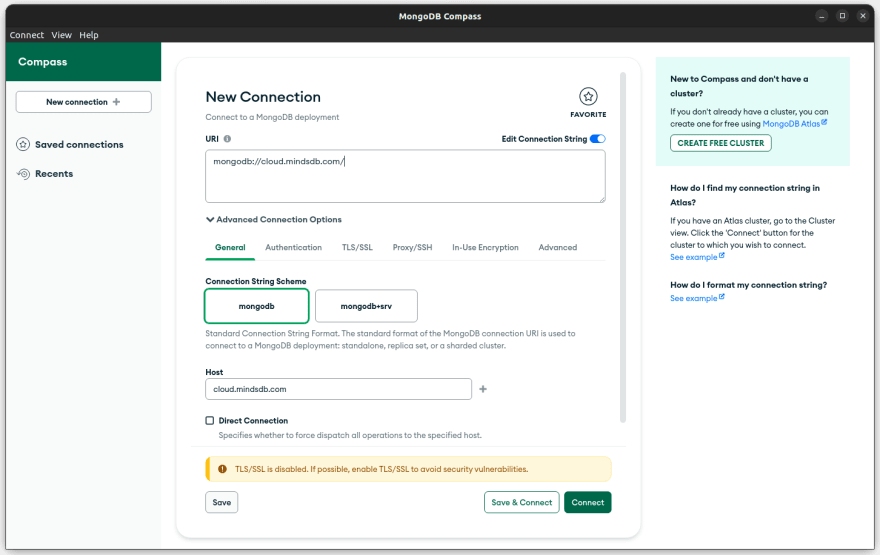Open the View menu
The height and width of the screenshot is (555, 880).
pos(61,35)
